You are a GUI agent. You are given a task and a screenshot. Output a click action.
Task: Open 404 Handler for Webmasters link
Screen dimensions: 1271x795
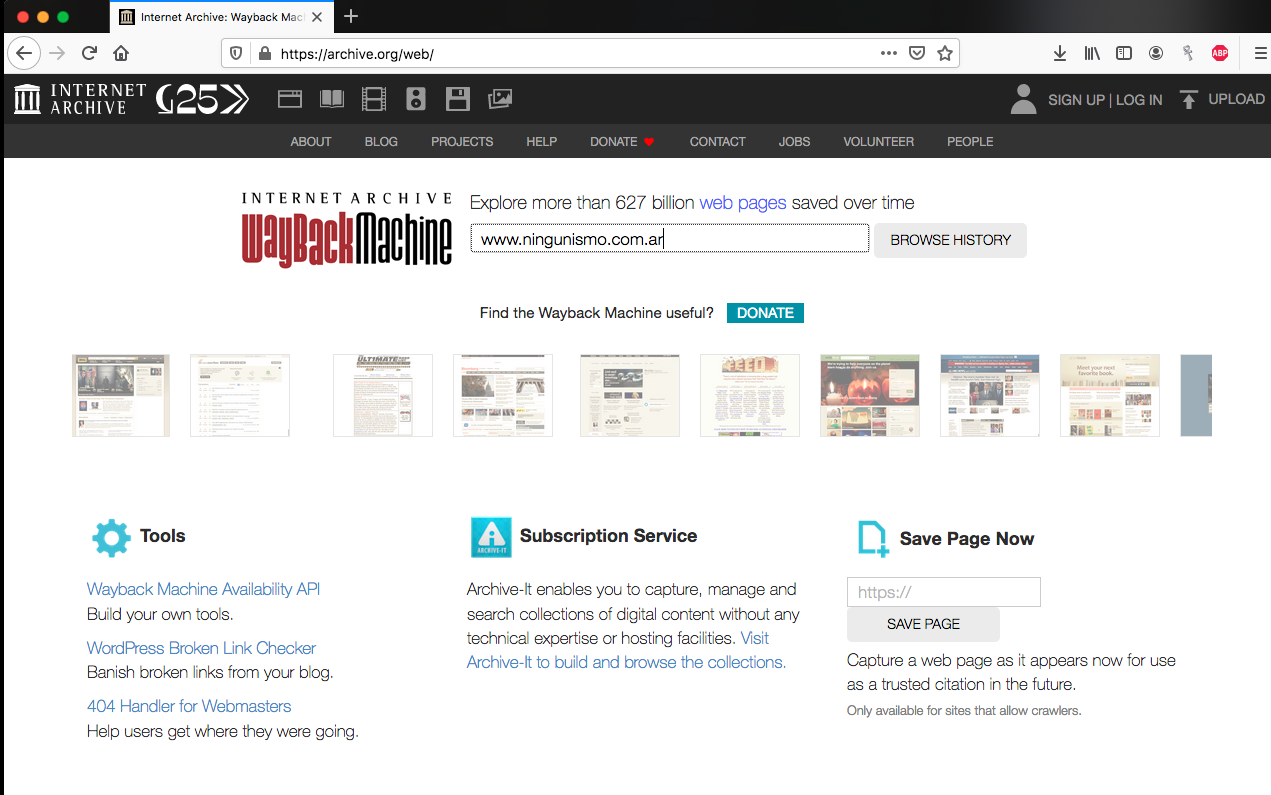click(189, 706)
